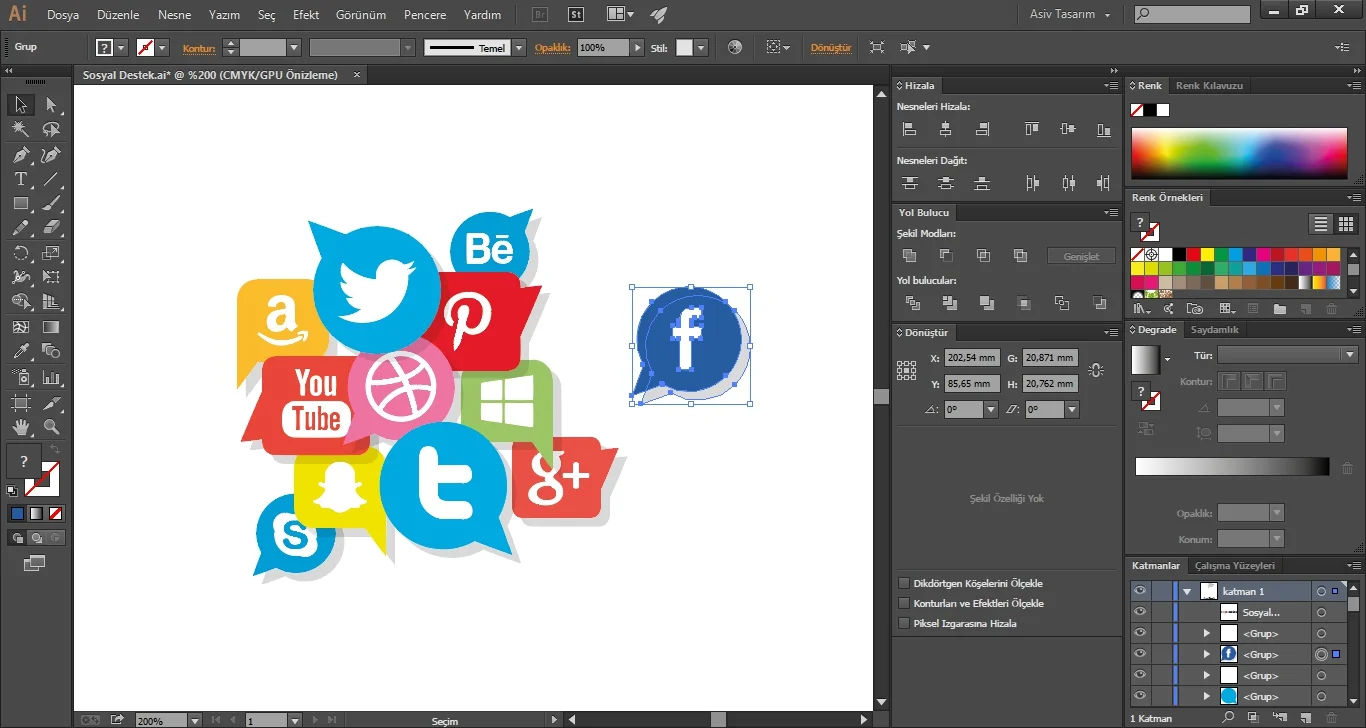
Task: Choose the Rotate tool
Action: point(20,253)
